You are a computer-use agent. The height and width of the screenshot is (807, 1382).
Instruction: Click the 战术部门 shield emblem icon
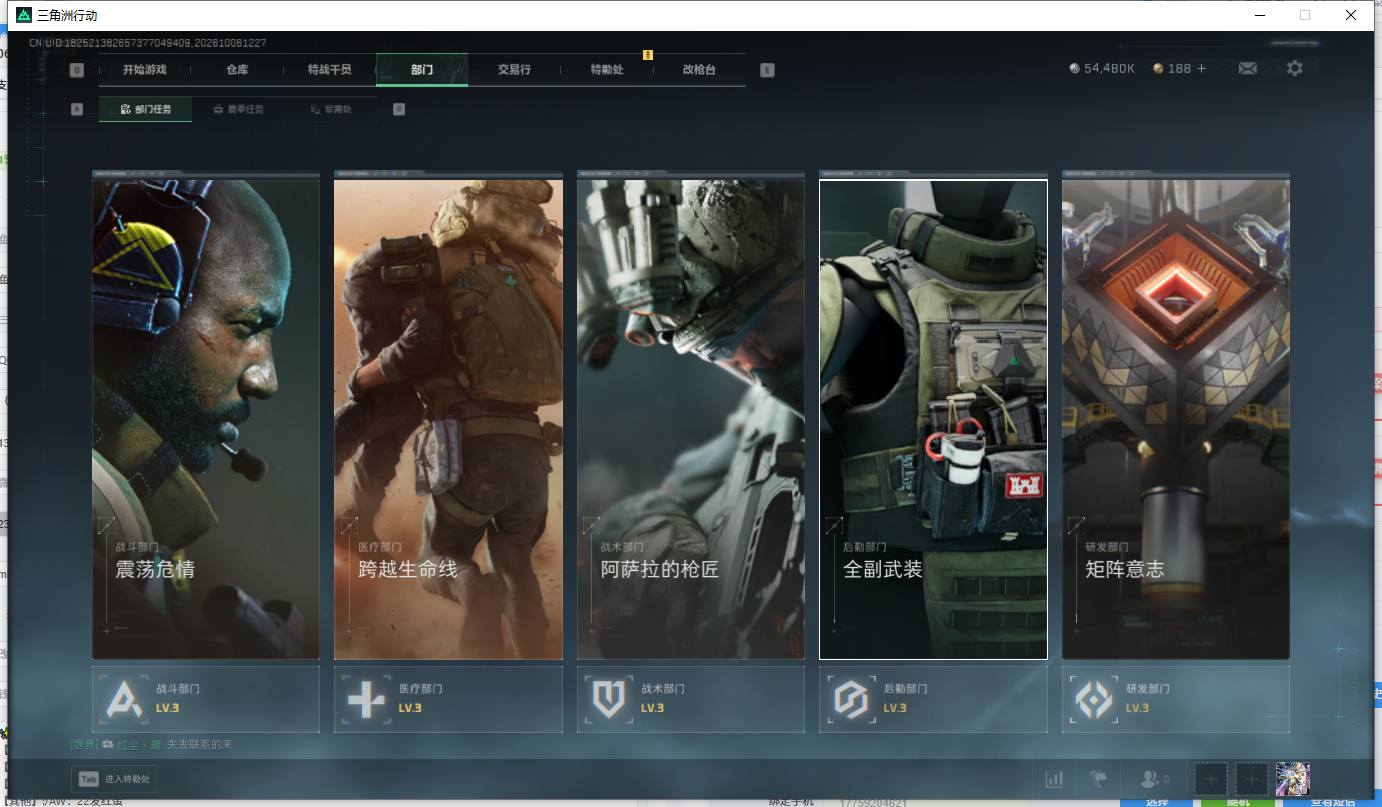[x=609, y=700]
